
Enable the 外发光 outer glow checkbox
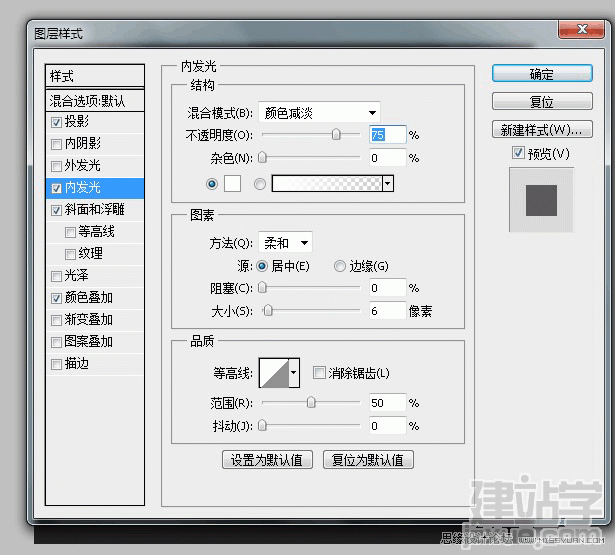point(56,166)
